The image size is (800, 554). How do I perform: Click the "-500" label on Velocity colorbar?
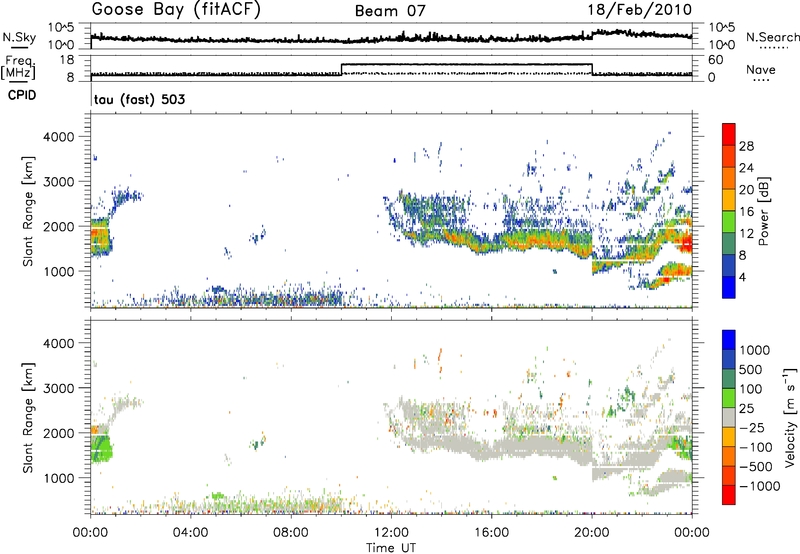(x=756, y=467)
